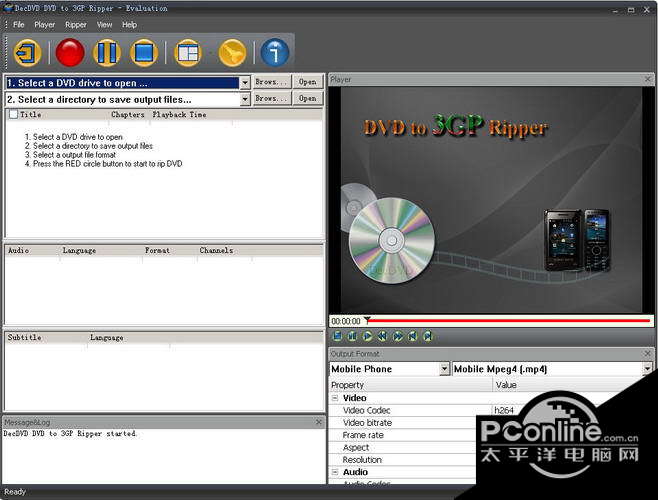Click the player pause button
Viewport: 658px width, 500px height.
(352, 336)
